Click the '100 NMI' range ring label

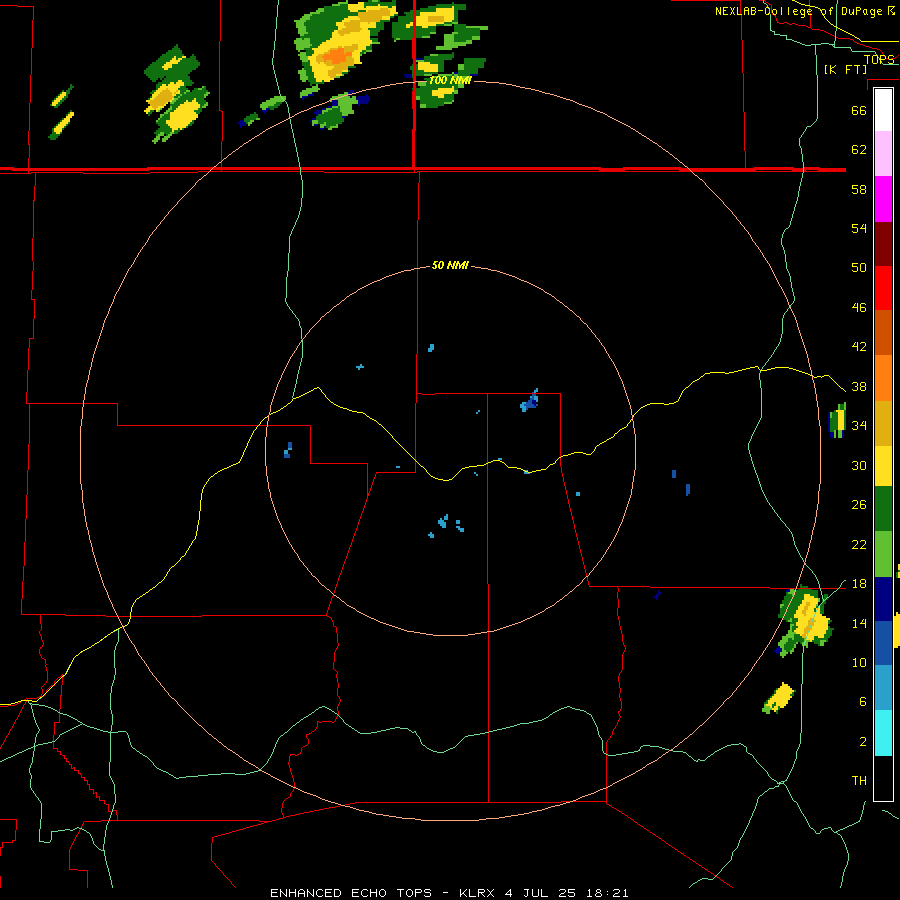[x=450, y=80]
